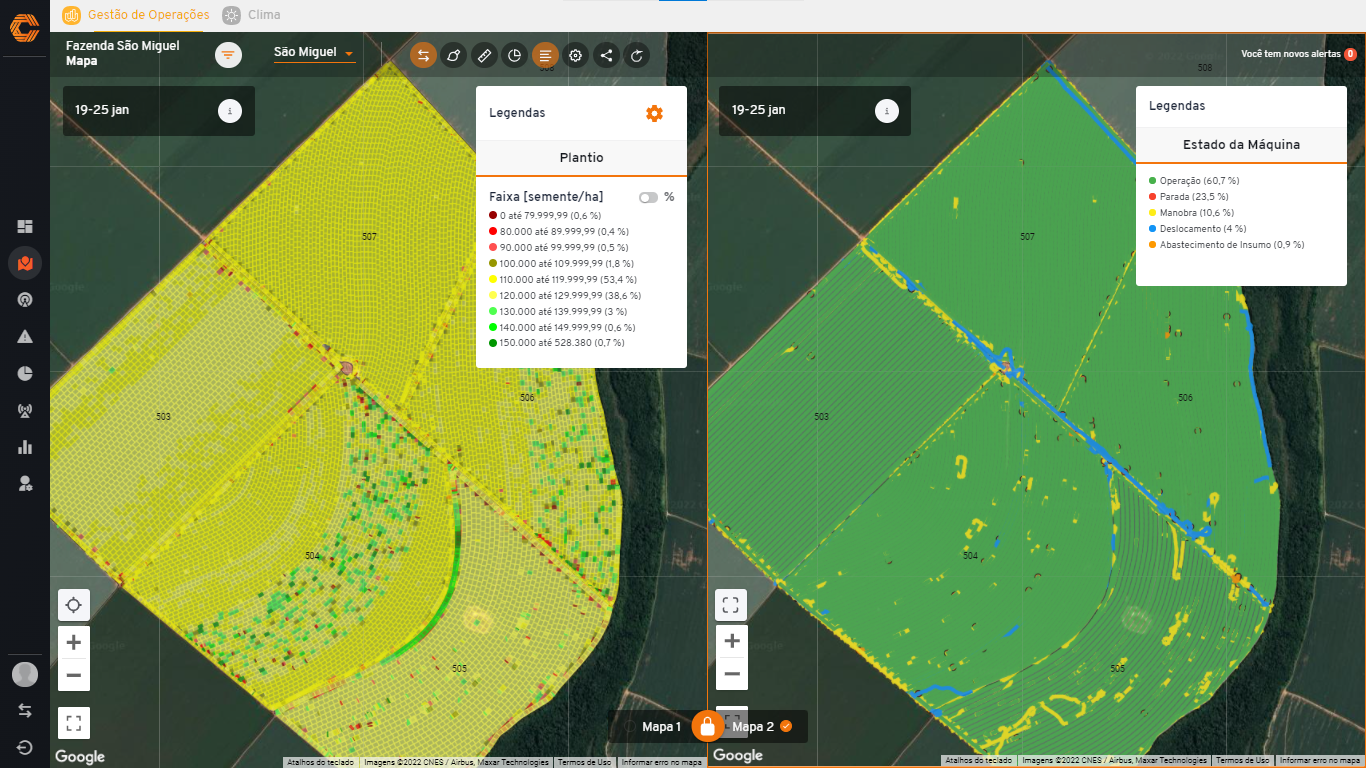Click the Estado da Máquina legend header
The width and height of the screenshot is (1366, 768).
click(x=1241, y=145)
